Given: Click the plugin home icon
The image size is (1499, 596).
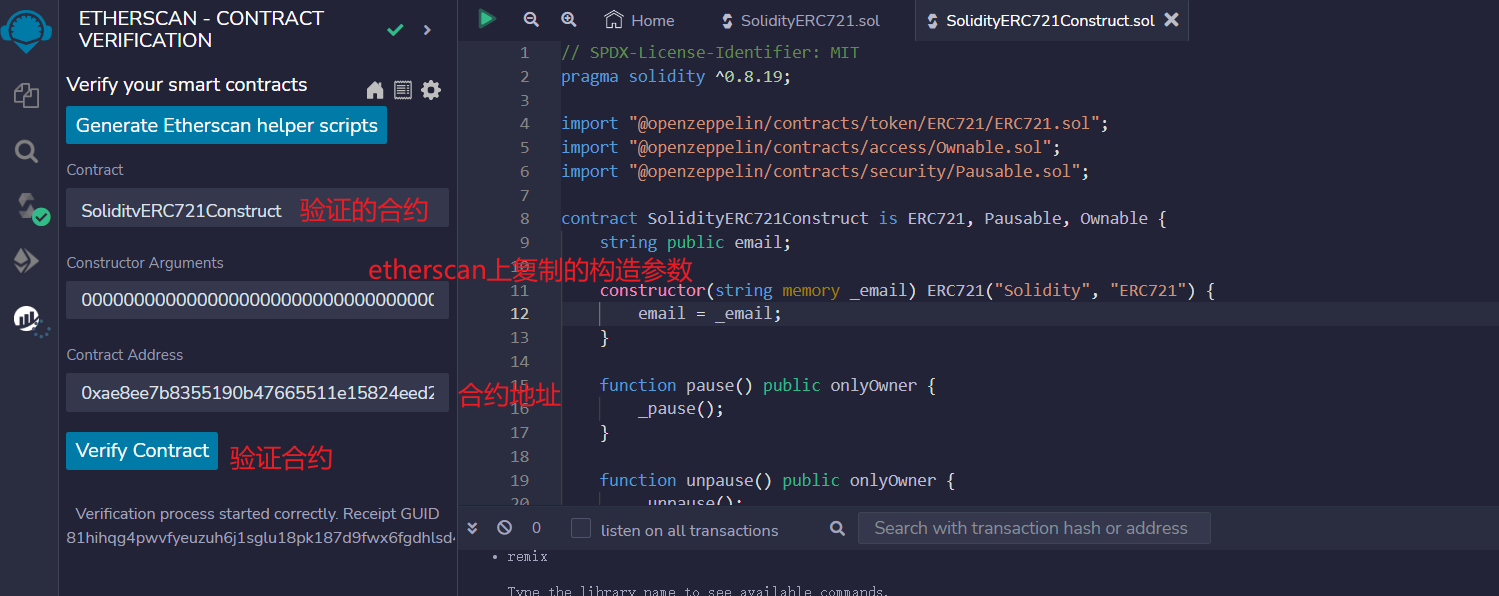Looking at the screenshot, I should [375, 91].
